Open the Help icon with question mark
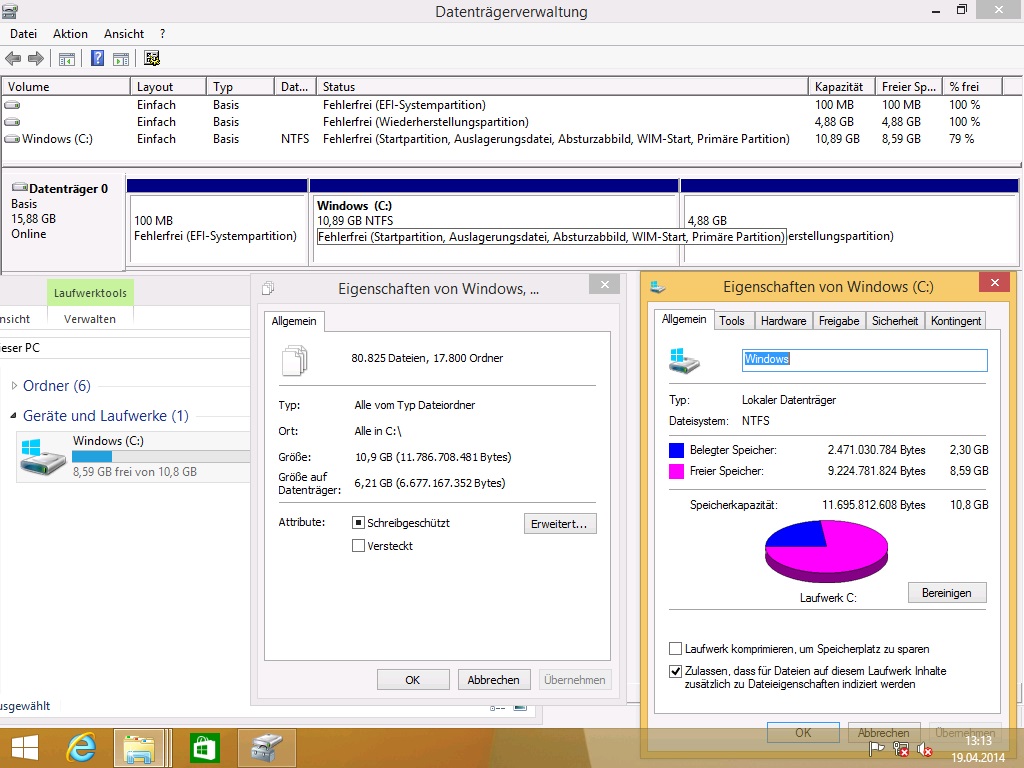 (97, 59)
